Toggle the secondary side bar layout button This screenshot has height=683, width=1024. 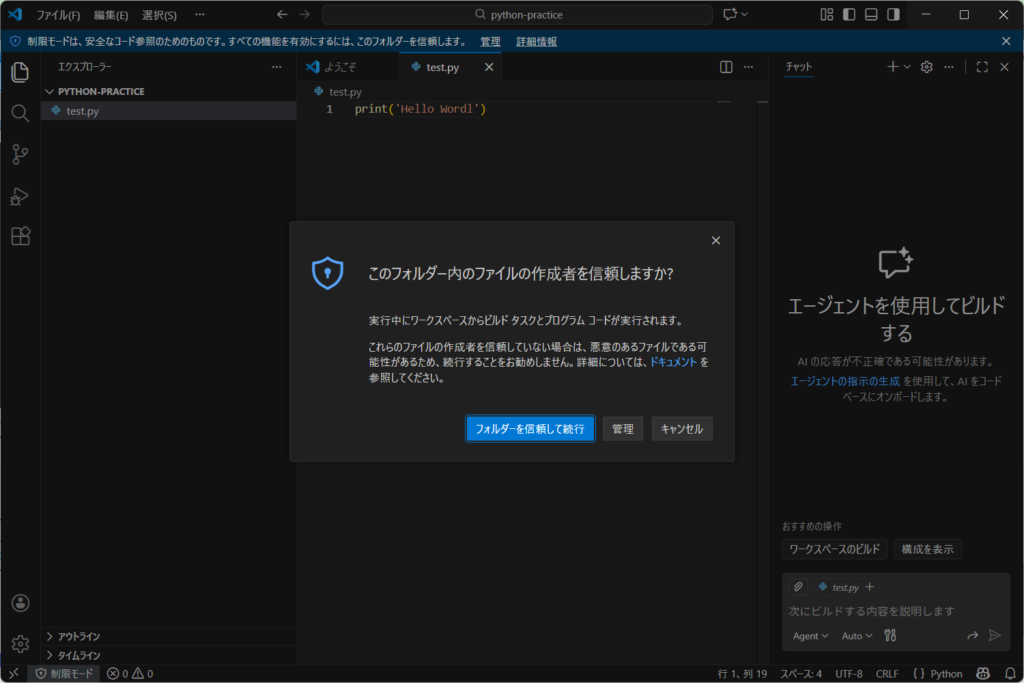click(x=893, y=15)
